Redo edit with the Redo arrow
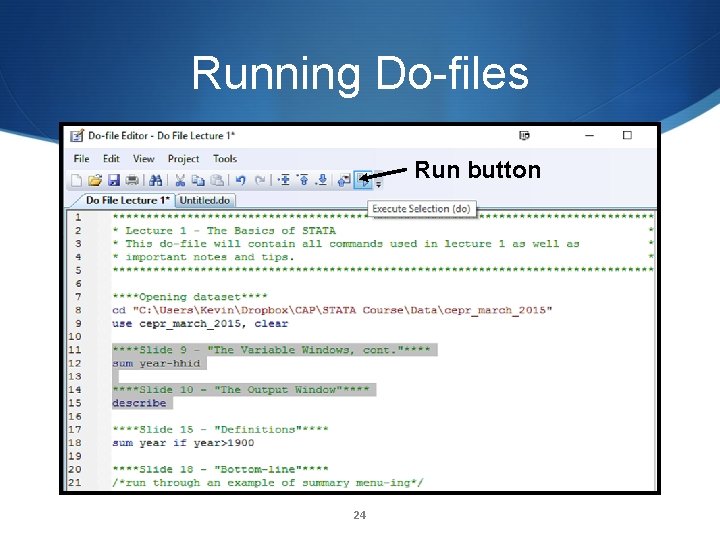 click(x=260, y=180)
